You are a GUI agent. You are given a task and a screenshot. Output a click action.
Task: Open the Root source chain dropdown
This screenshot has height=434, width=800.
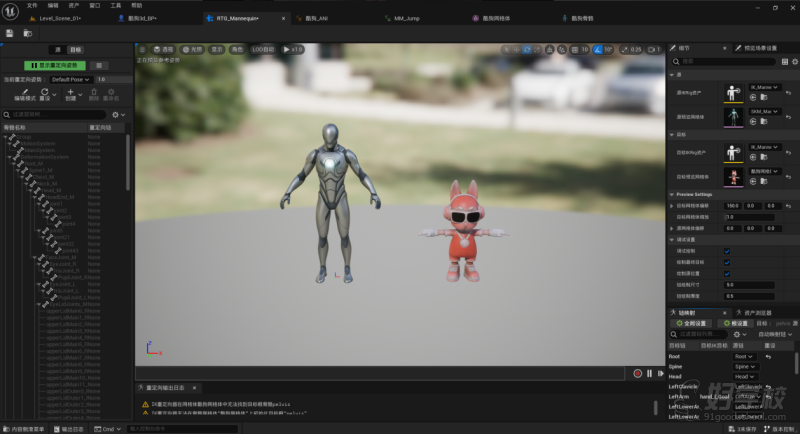pyautogui.click(x=744, y=356)
